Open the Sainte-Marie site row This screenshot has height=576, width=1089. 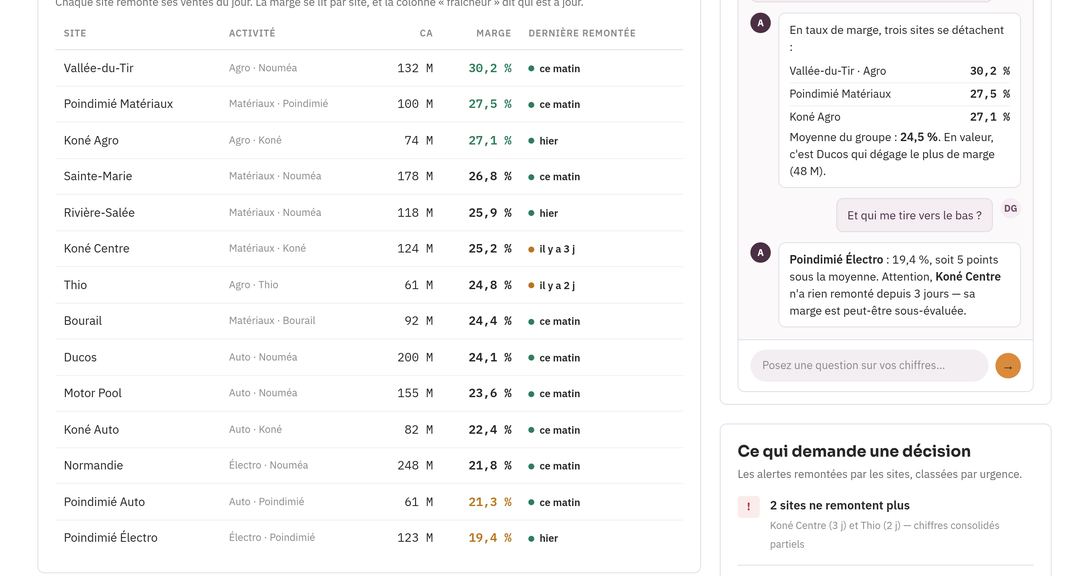point(369,176)
